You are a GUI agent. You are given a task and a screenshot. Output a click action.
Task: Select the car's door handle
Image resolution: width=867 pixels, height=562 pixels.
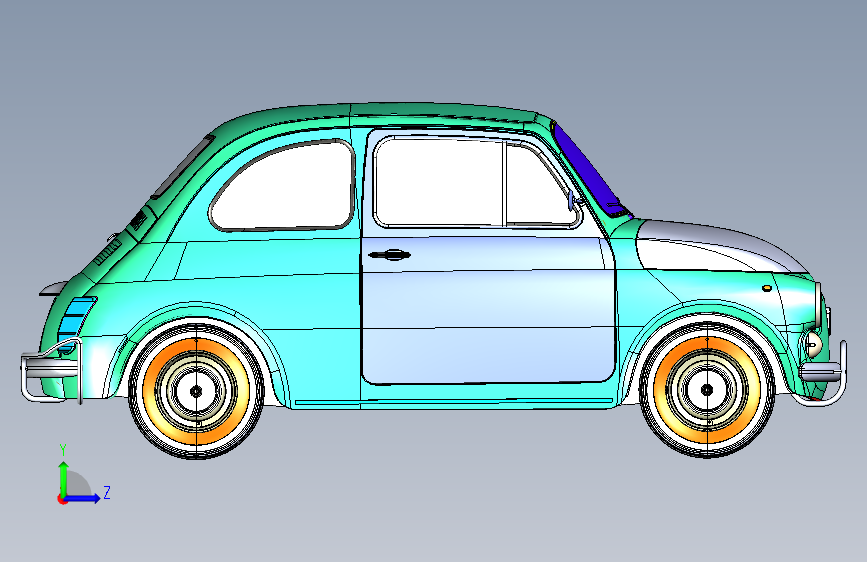pyautogui.click(x=389, y=255)
